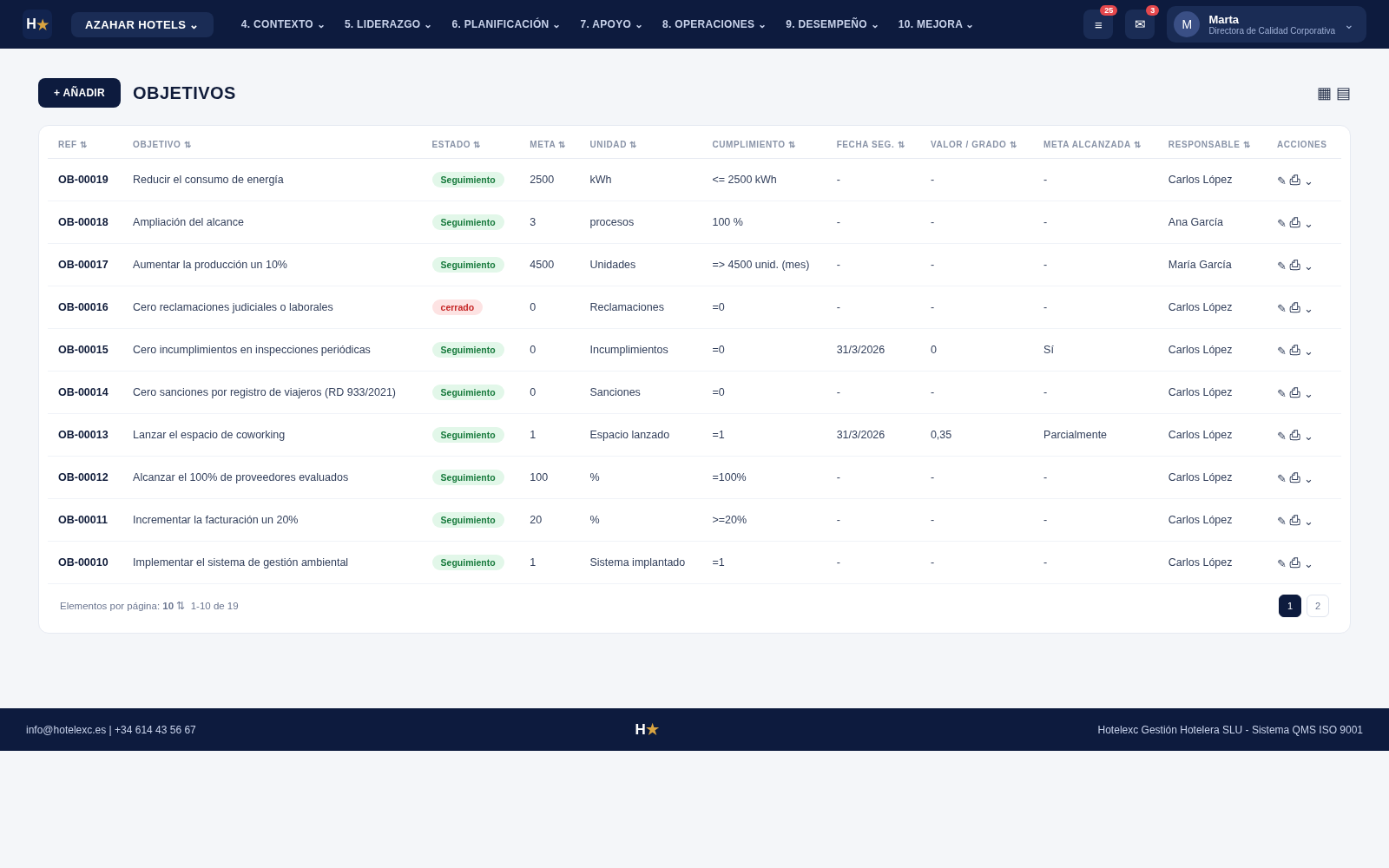Go to page 2 of the objectives
This screenshot has width=1389, height=868.
coord(1318,606)
